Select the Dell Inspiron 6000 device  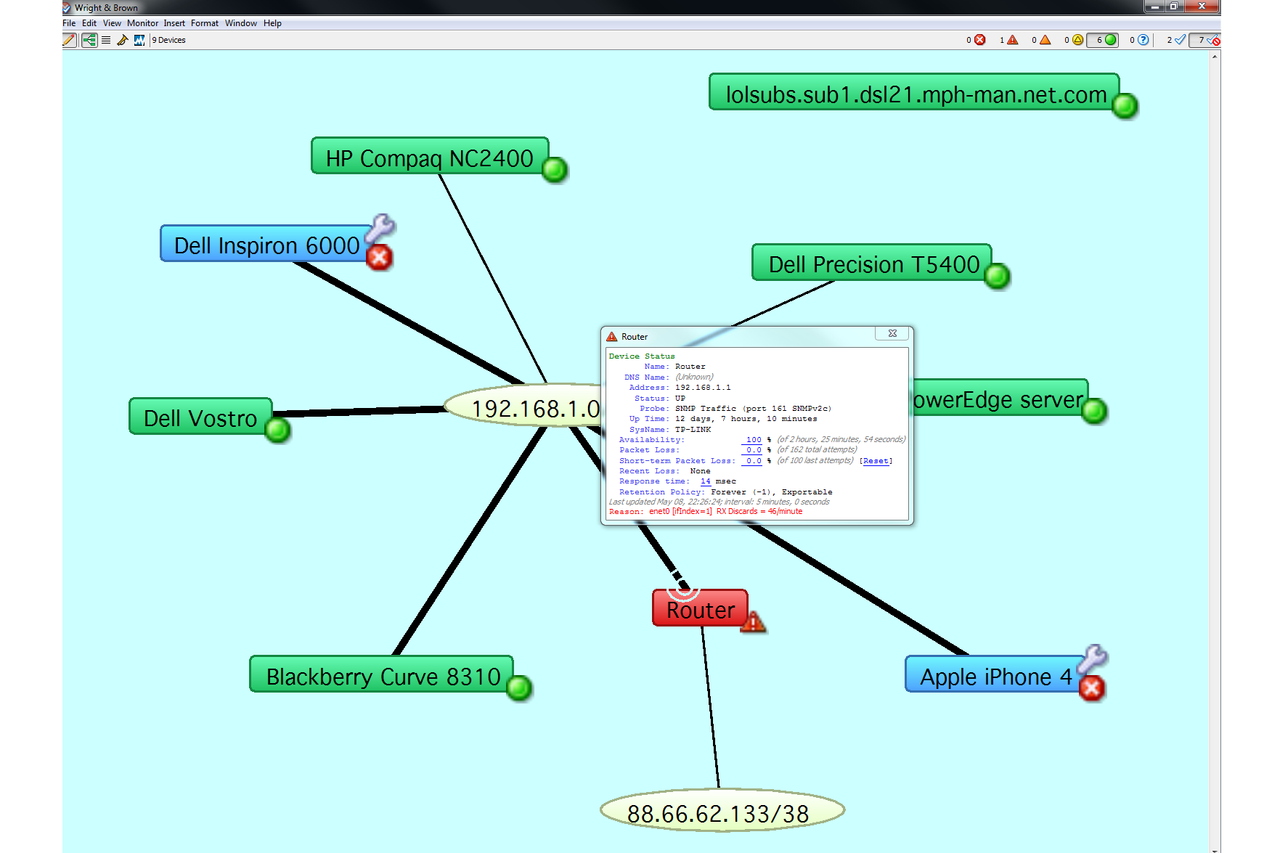click(267, 245)
